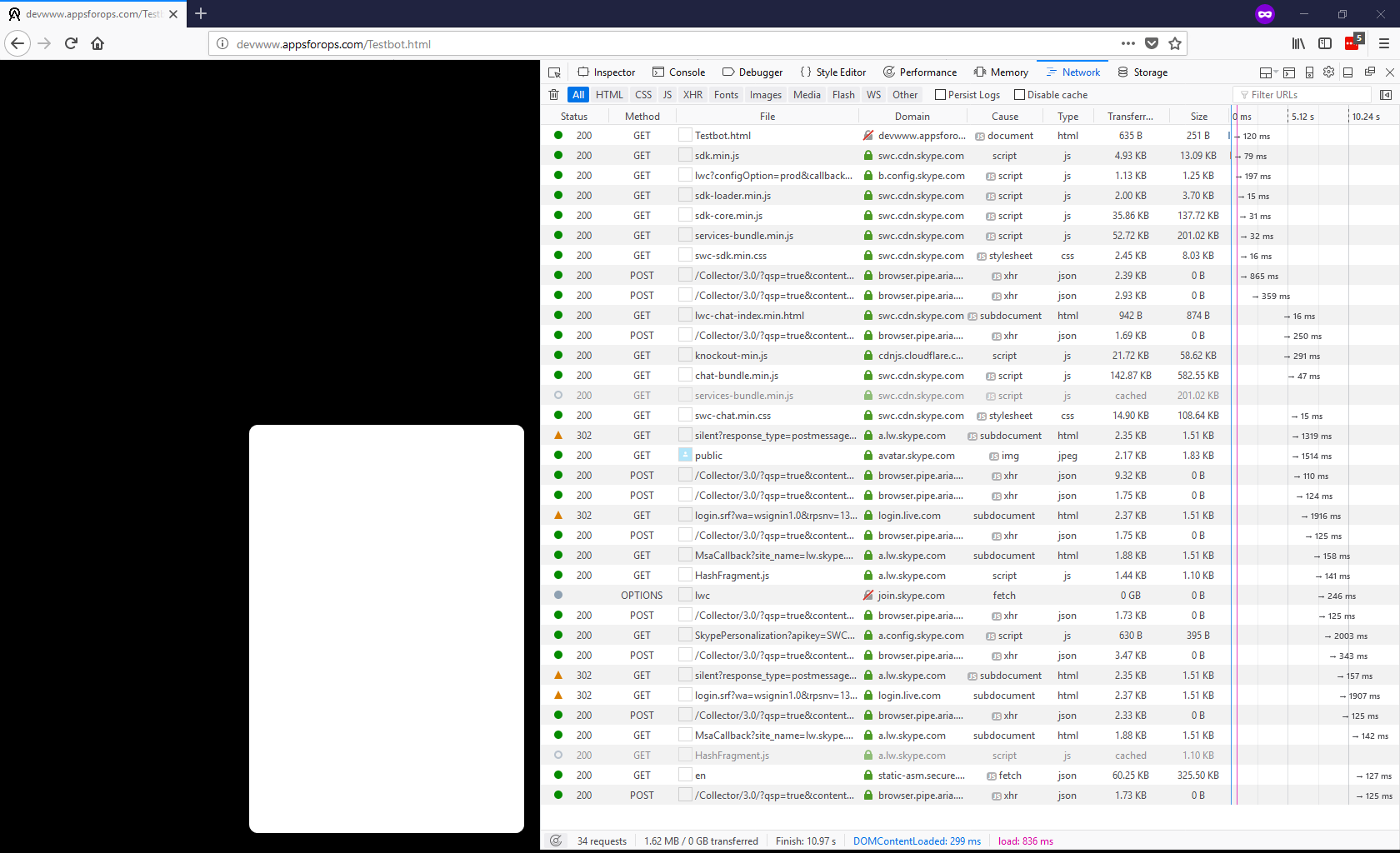Open the Firefox application menu
This screenshot has height=853, width=1400.
pos(1385,43)
